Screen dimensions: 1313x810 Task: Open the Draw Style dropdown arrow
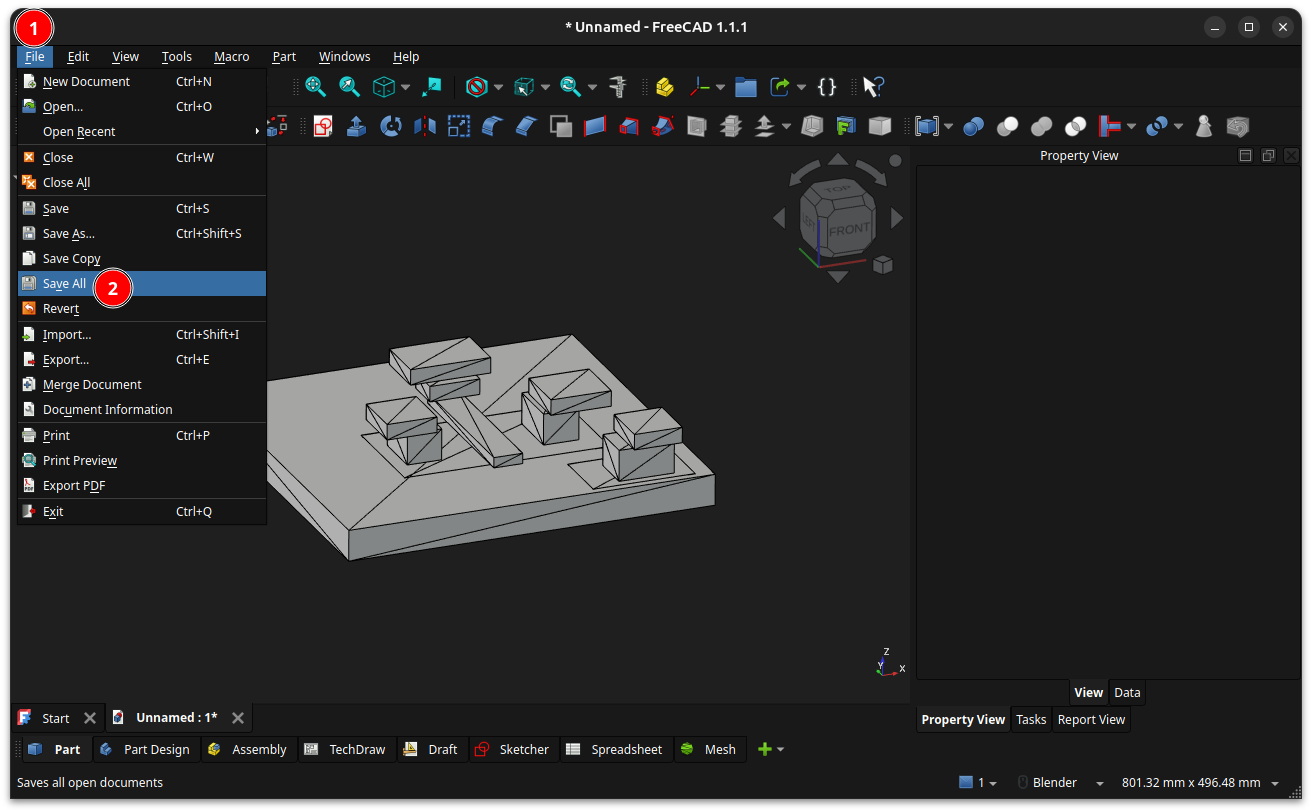(498, 87)
